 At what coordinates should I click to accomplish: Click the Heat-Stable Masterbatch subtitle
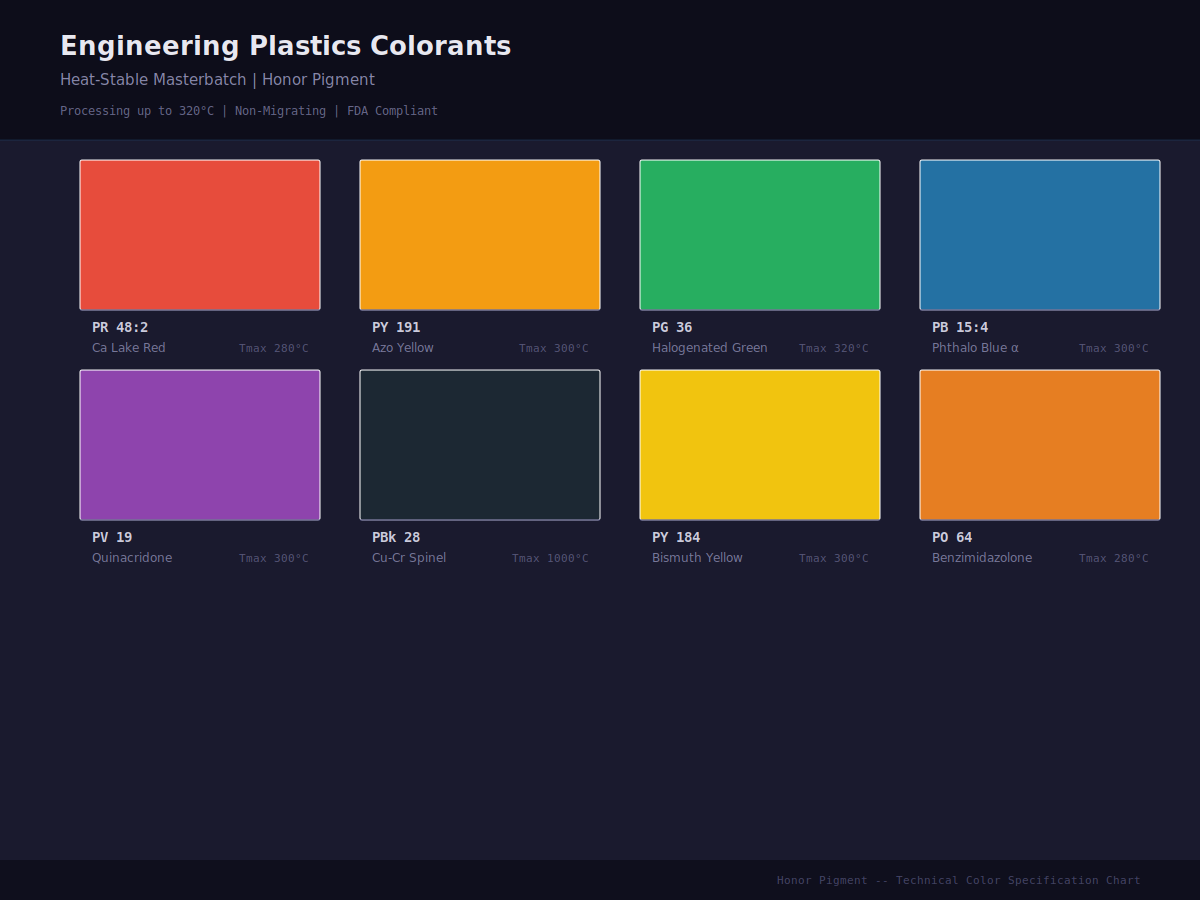pos(217,79)
